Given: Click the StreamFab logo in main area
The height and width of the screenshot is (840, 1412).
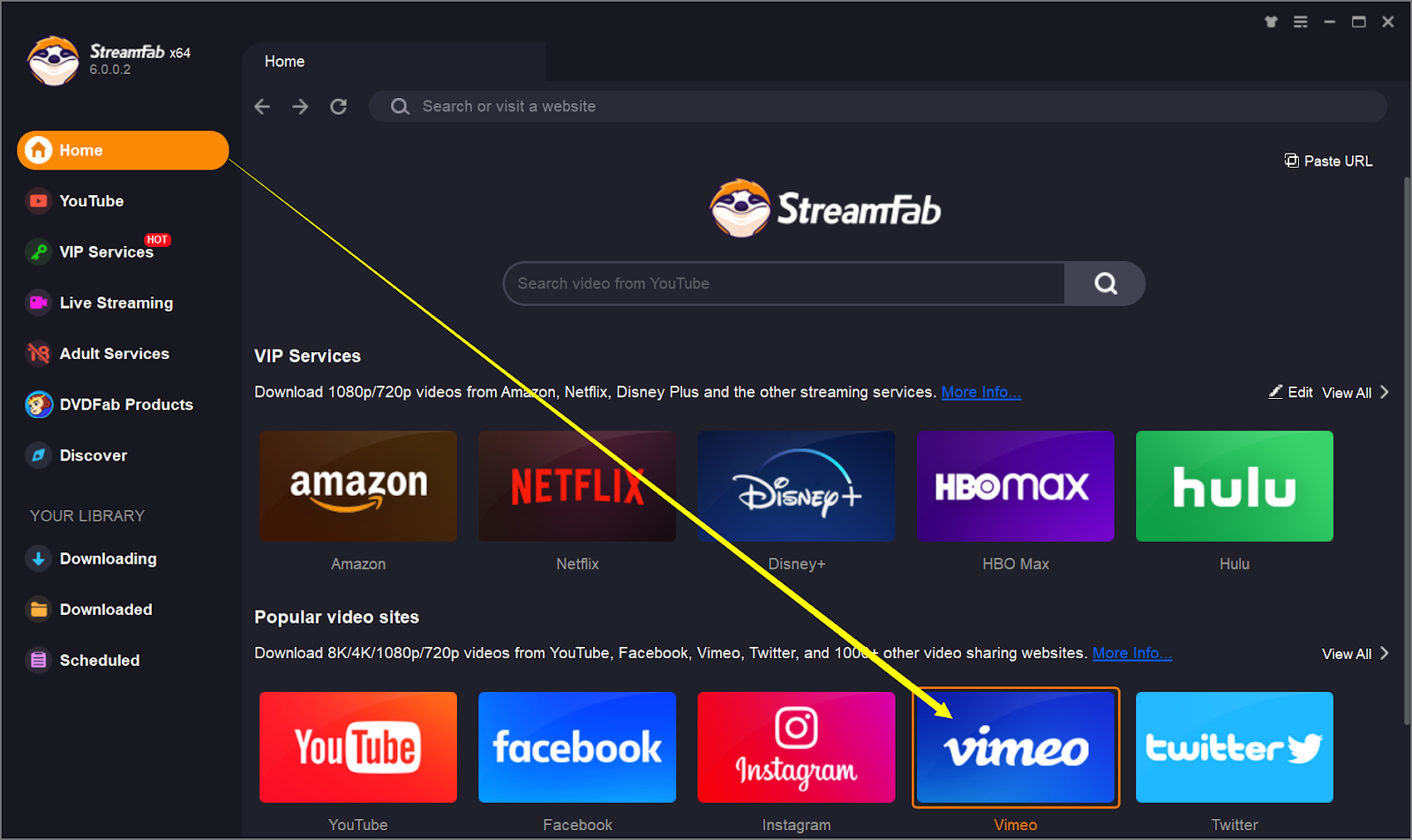Looking at the screenshot, I should [826, 209].
